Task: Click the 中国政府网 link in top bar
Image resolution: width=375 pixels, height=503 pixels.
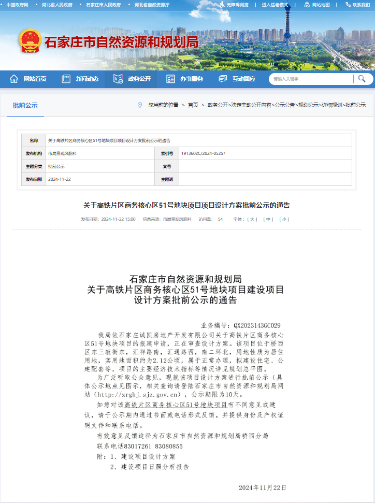Action: (17, 5)
